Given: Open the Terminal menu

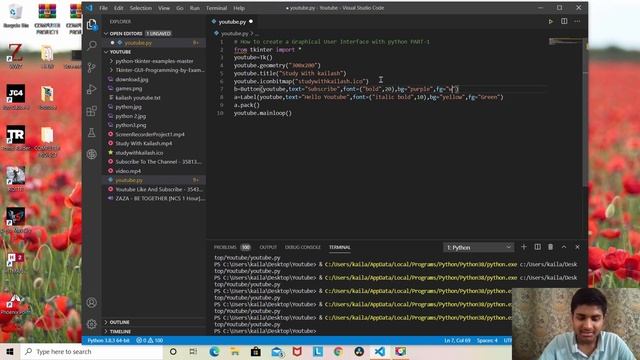Looking at the screenshot, I should [216, 8].
